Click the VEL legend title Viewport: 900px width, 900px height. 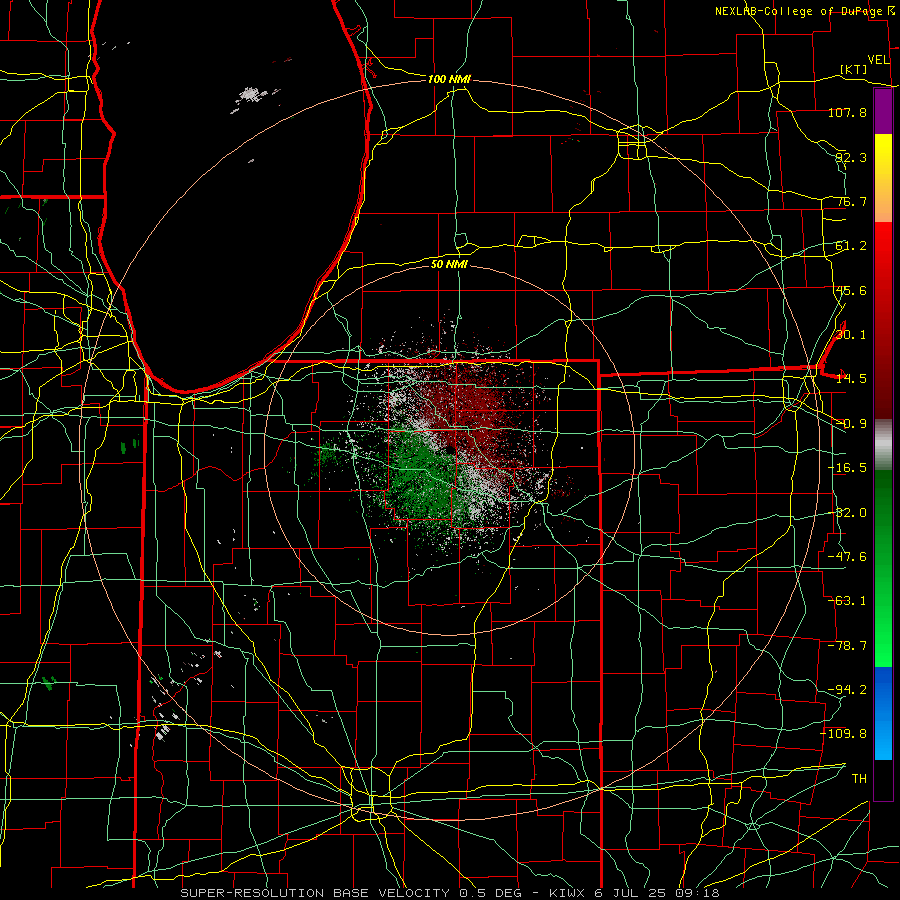[x=879, y=60]
